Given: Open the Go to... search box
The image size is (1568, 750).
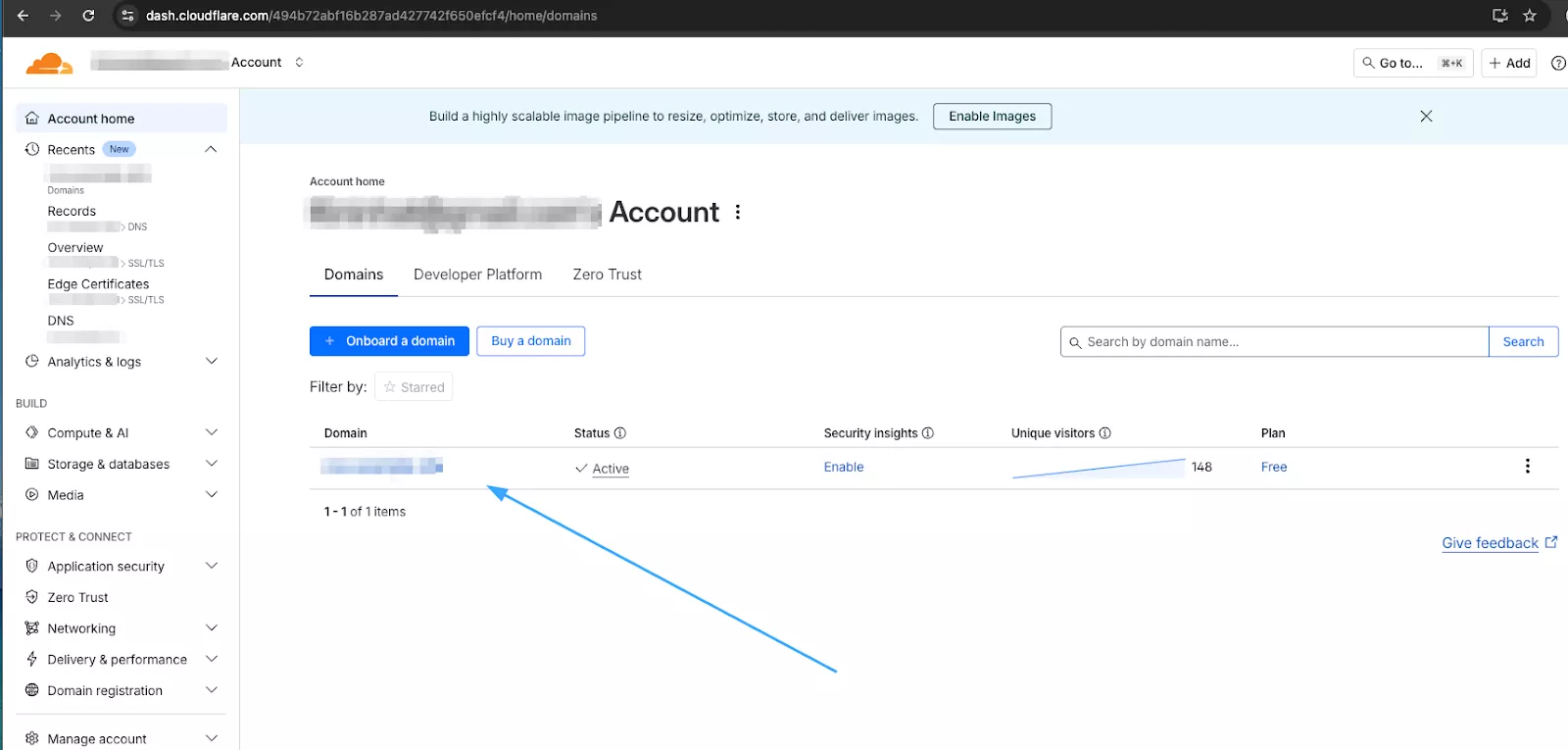Looking at the screenshot, I should 1412,63.
